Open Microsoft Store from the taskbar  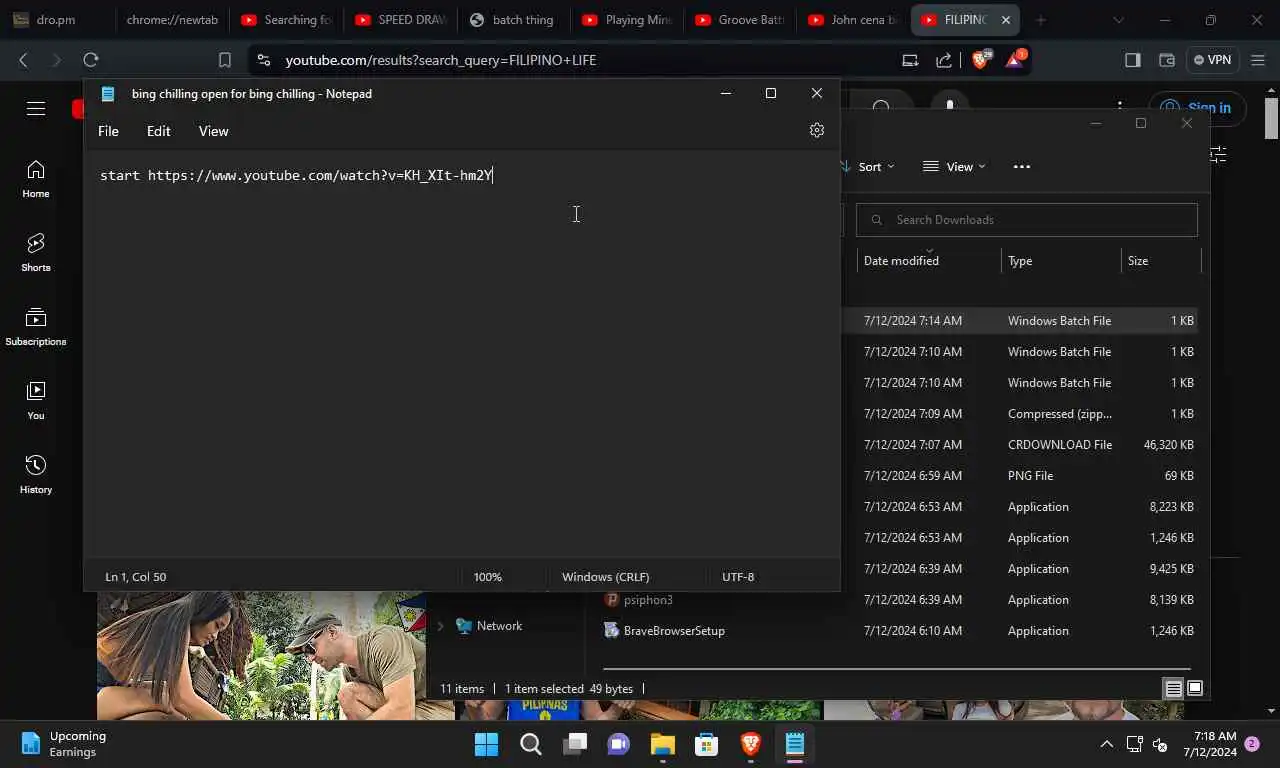point(707,744)
